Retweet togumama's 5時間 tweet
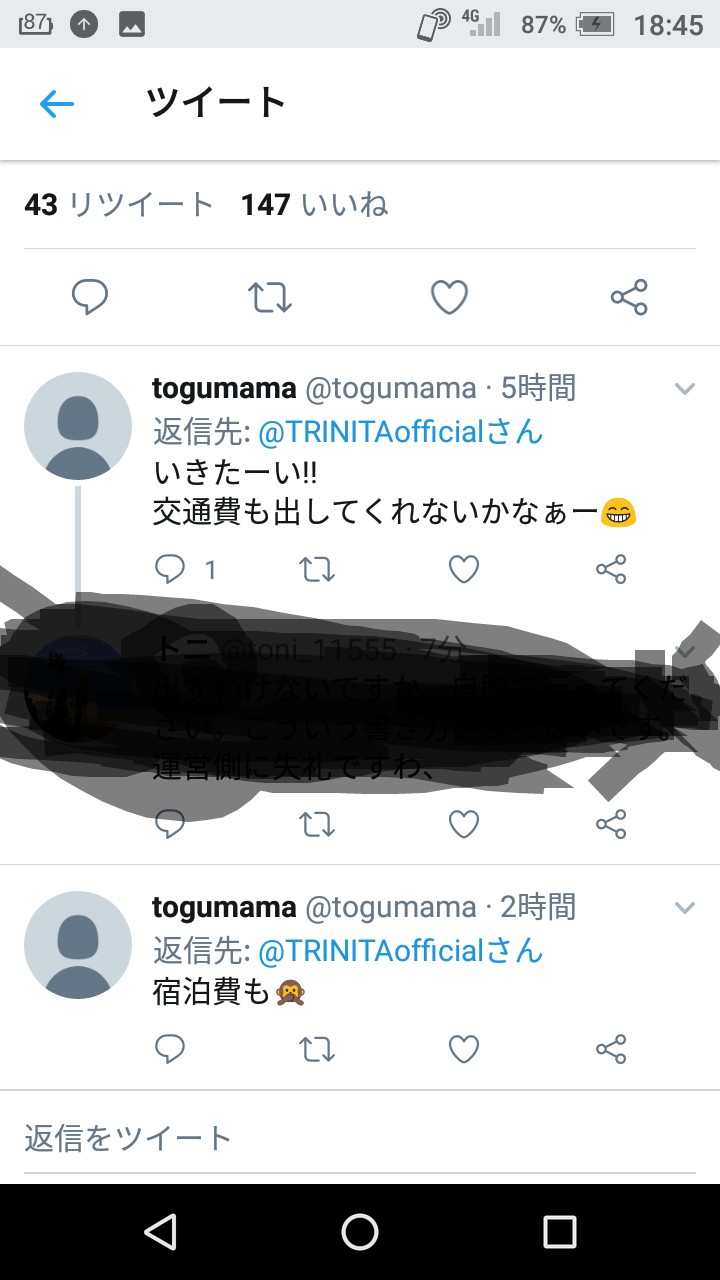Screen dimensions: 720x1280 pos(317,569)
